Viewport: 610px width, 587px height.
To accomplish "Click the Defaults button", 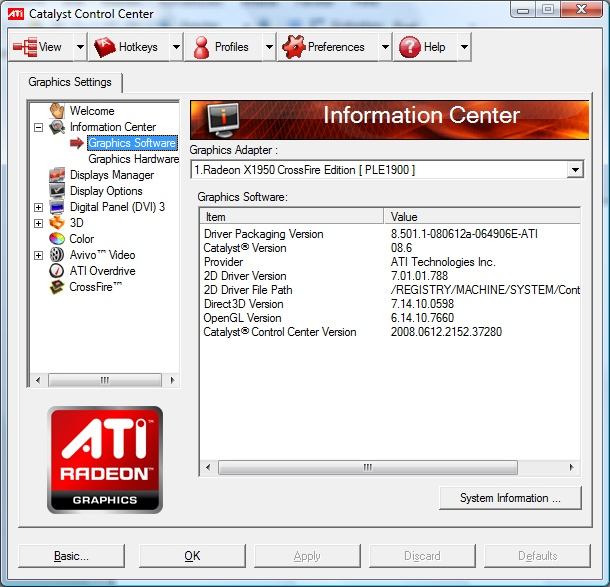I will (537, 556).
